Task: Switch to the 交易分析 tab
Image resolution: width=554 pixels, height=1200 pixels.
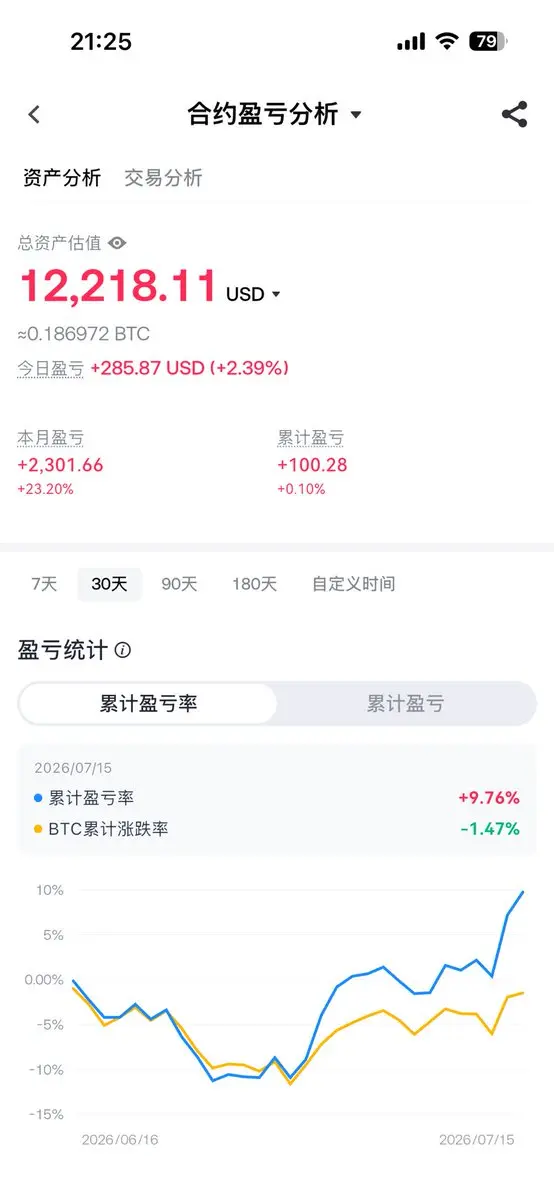Action: point(163,178)
